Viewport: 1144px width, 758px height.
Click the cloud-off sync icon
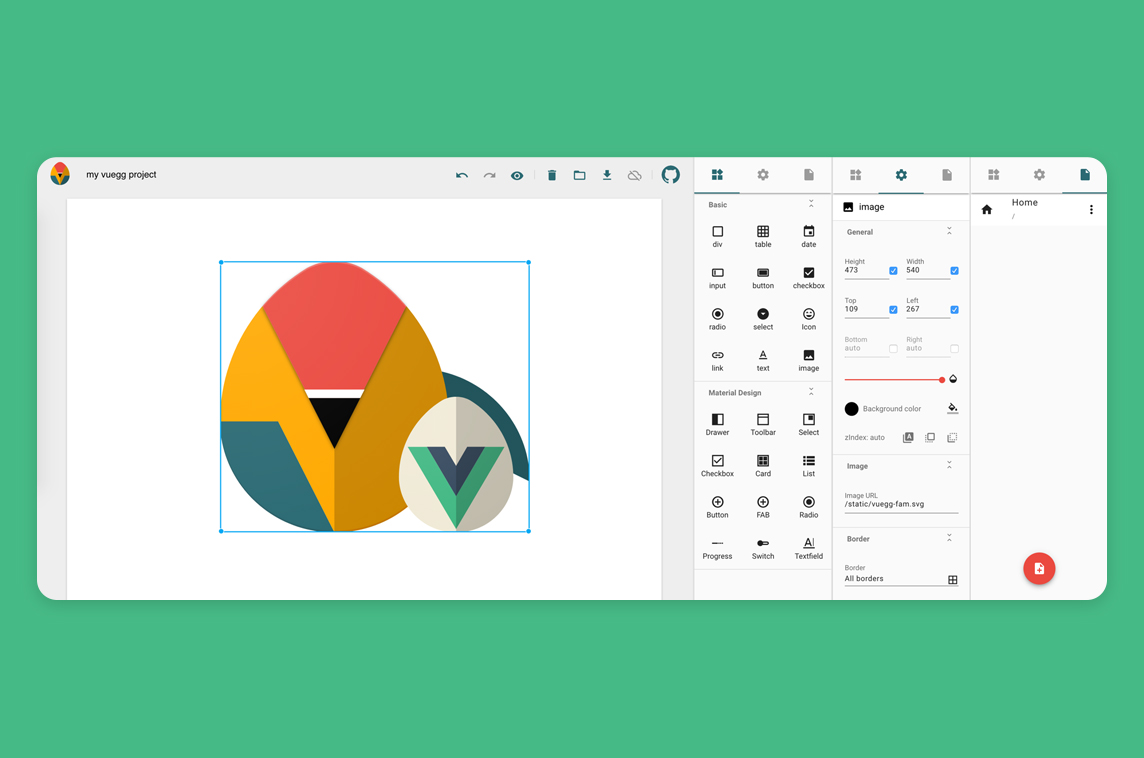click(x=635, y=175)
